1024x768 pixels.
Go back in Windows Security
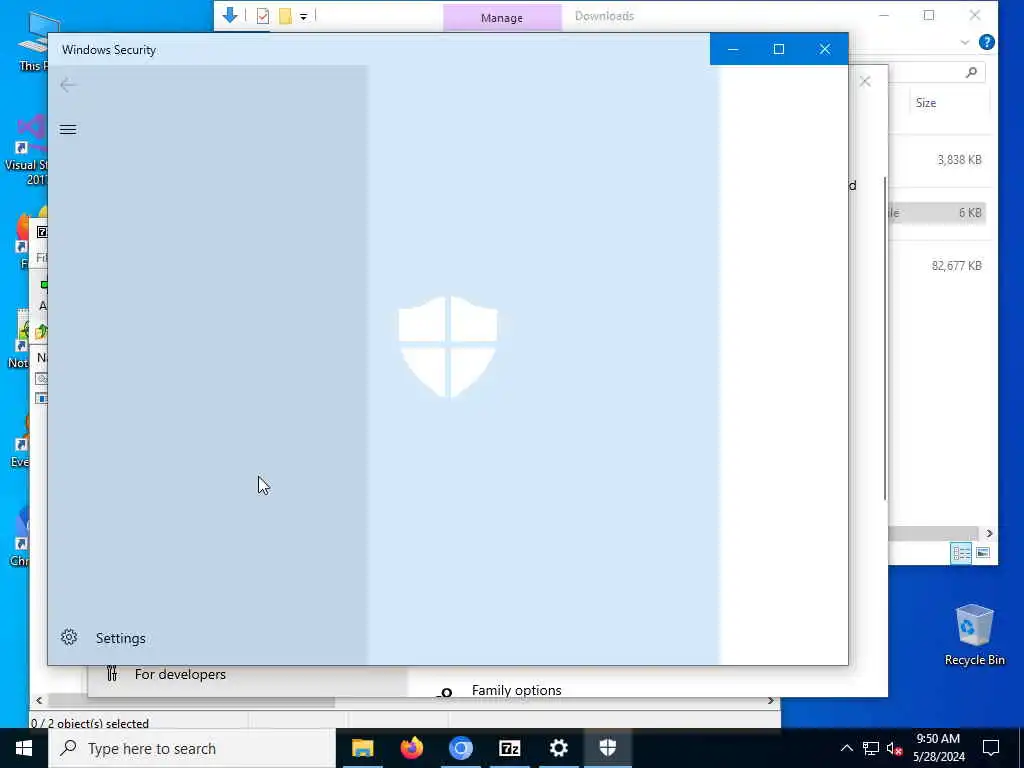pyautogui.click(x=68, y=85)
